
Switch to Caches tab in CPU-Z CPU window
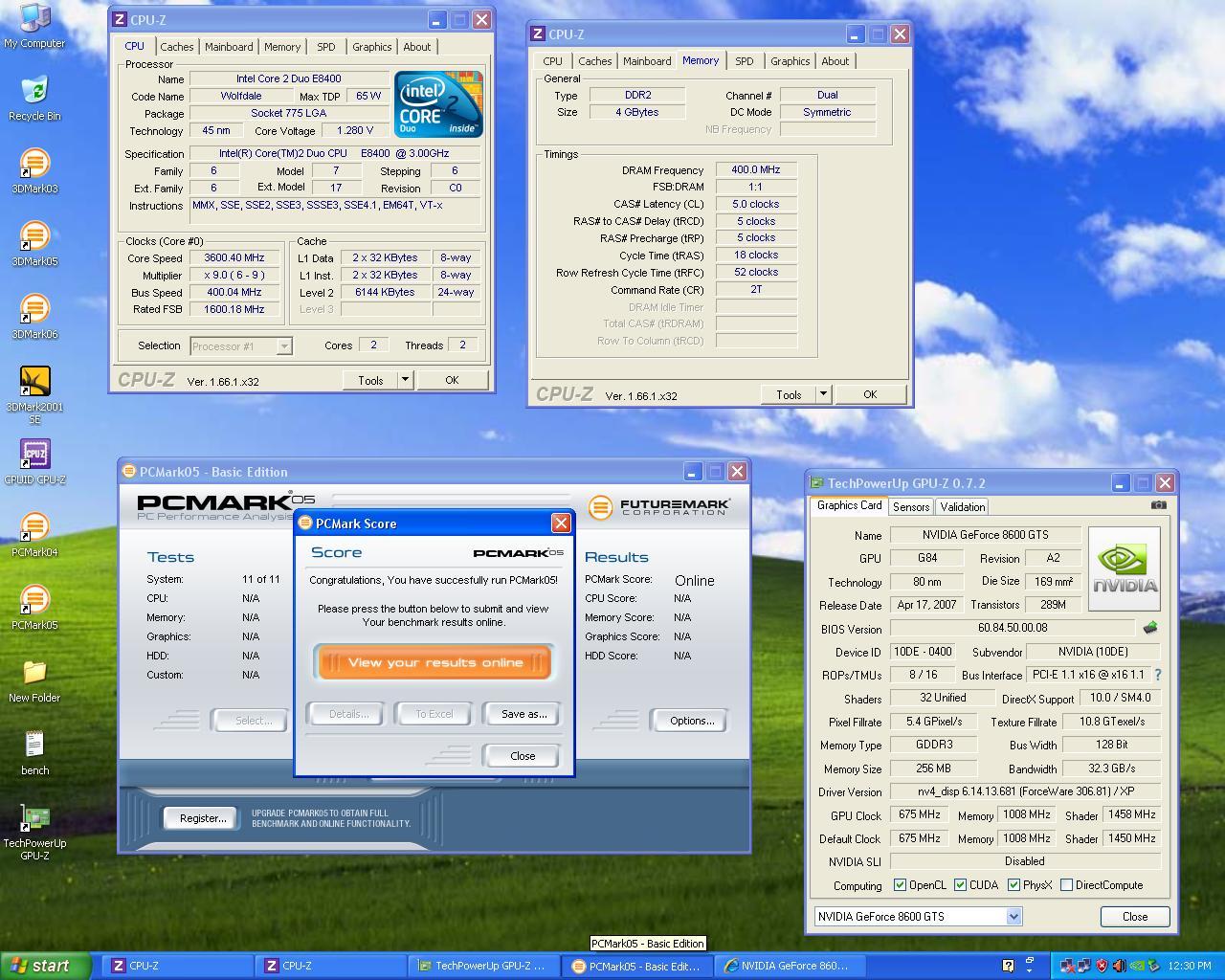tap(176, 47)
